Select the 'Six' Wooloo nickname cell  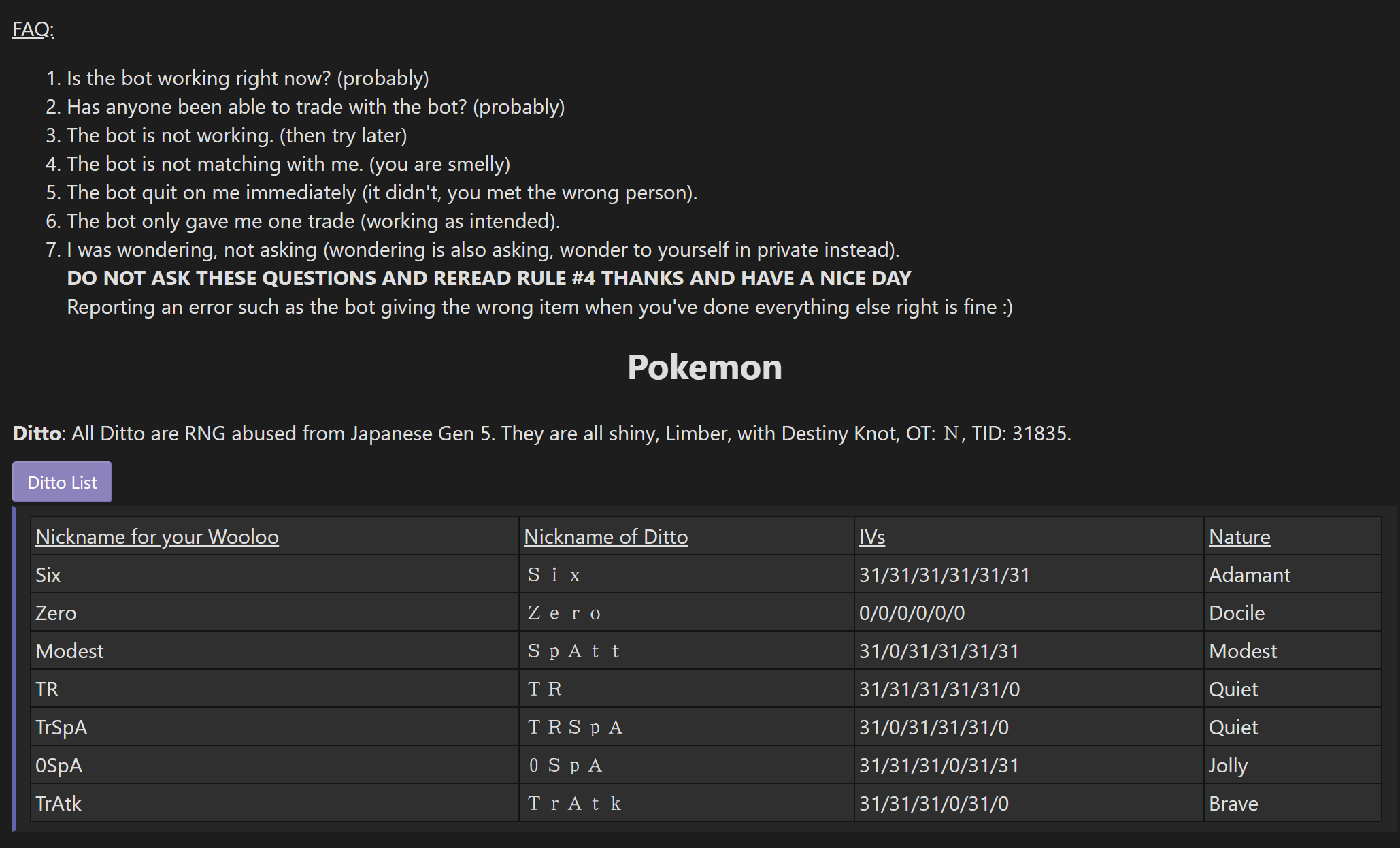point(274,574)
